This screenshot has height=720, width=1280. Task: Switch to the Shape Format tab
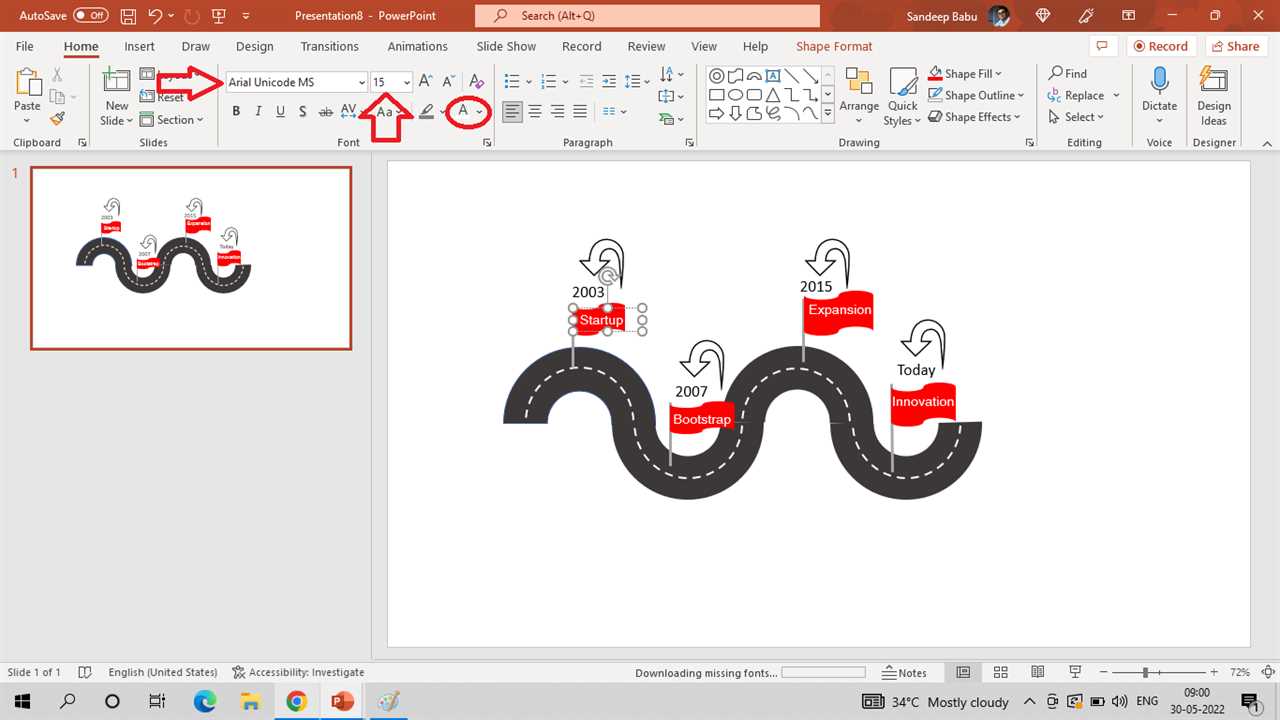point(834,46)
